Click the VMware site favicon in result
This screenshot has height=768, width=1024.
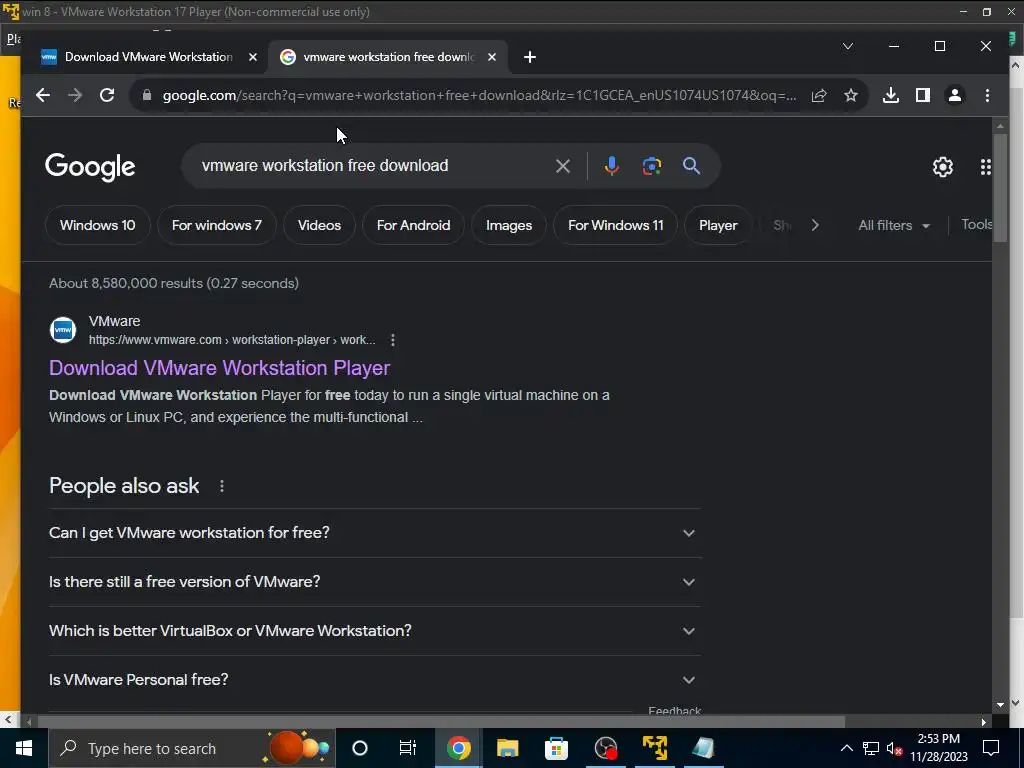click(x=63, y=330)
